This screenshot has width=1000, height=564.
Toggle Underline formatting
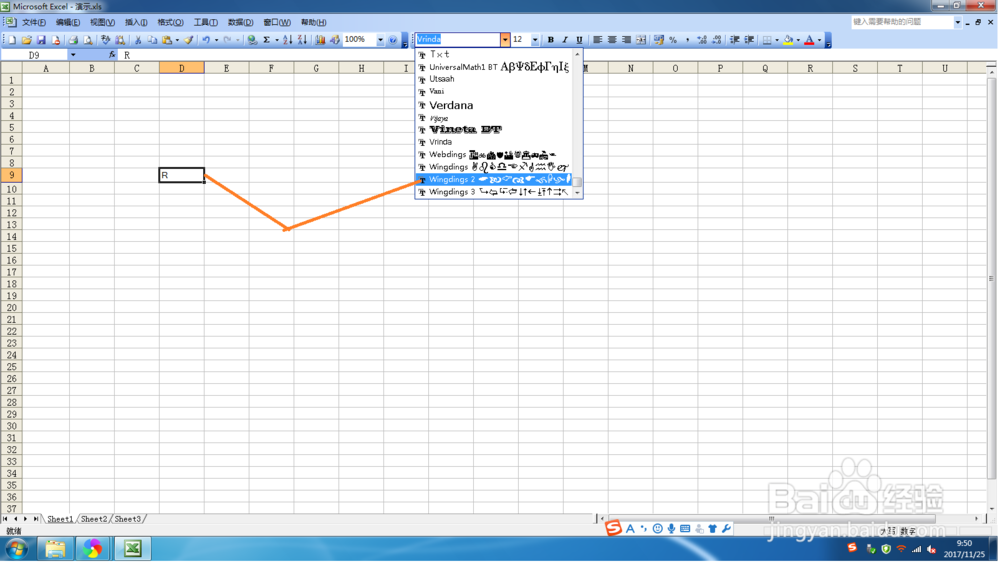coord(580,40)
